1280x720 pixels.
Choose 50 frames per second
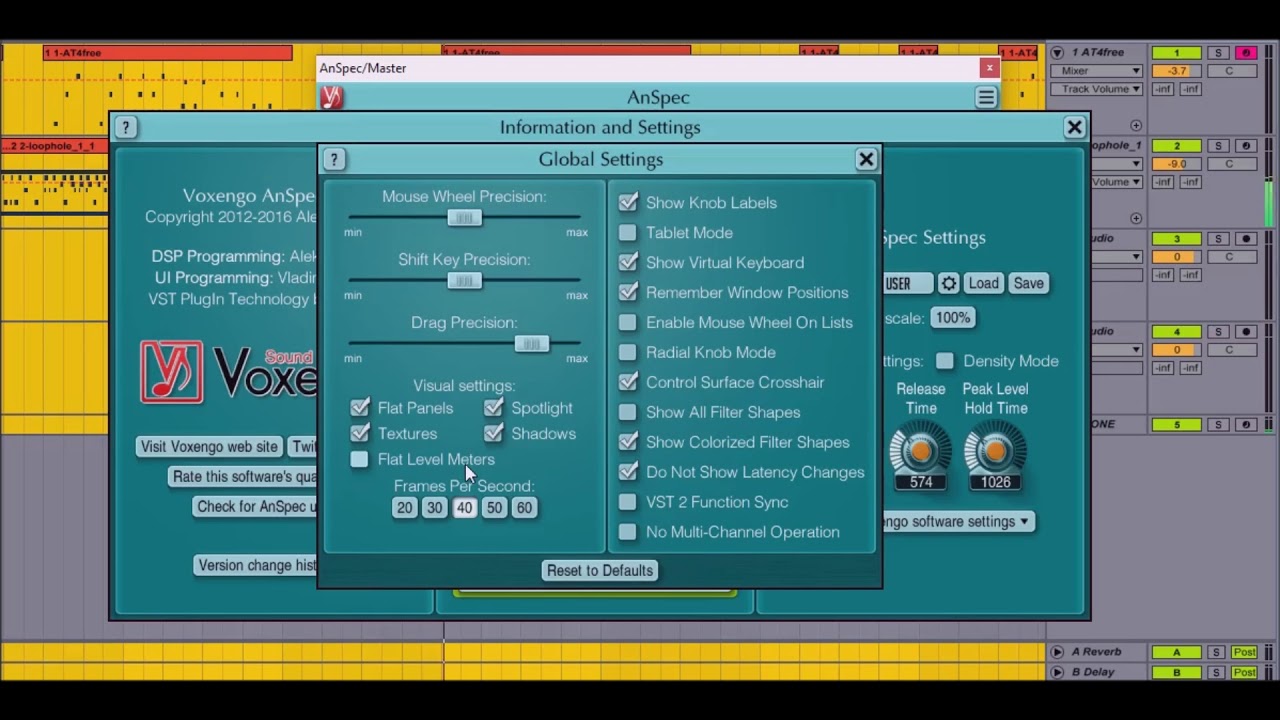coord(494,508)
